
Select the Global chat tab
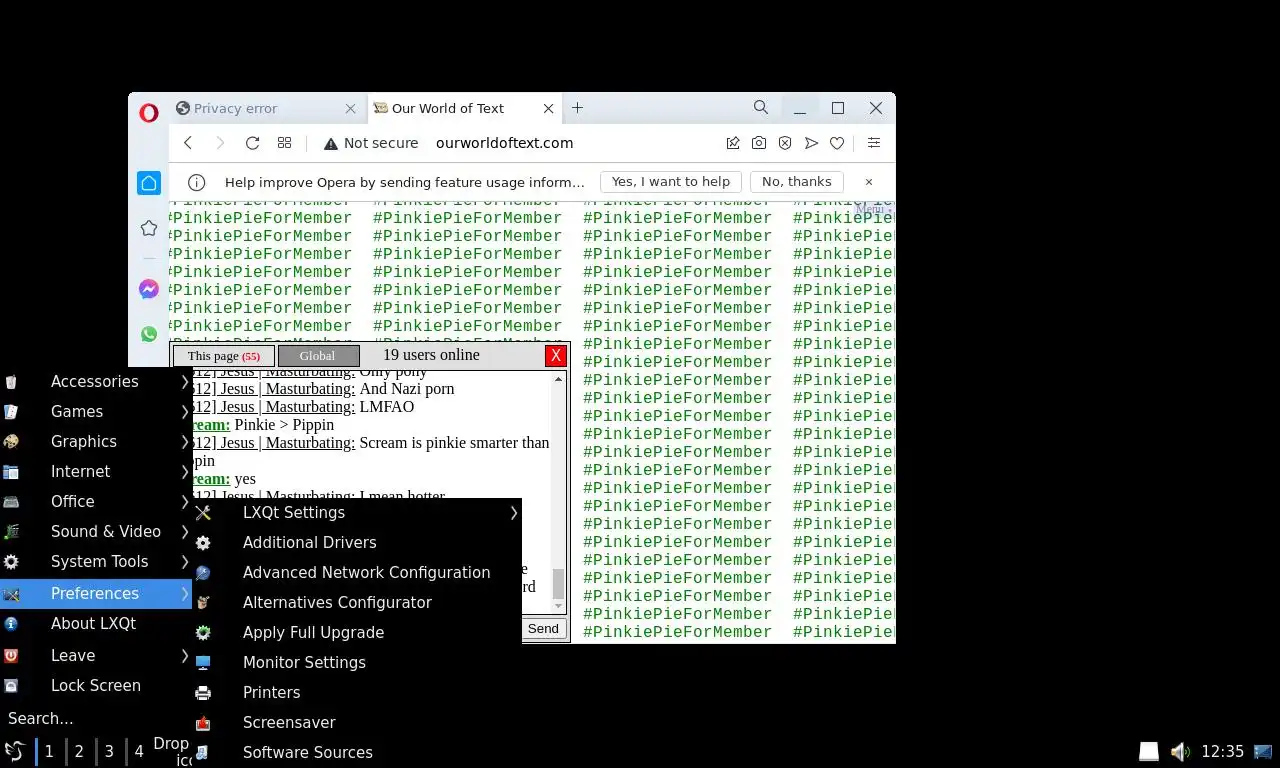318,356
